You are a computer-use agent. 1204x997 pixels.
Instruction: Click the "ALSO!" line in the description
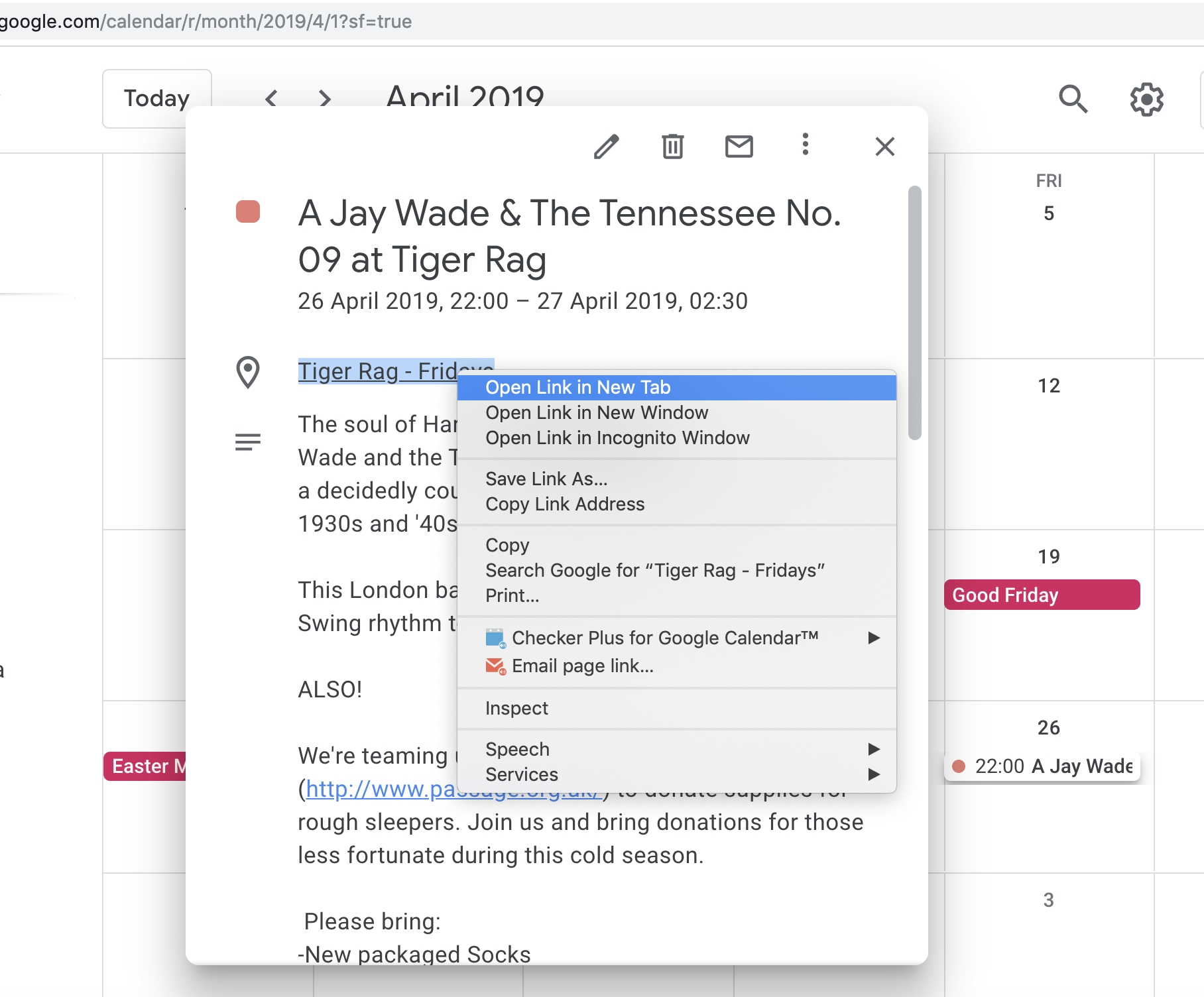tap(330, 689)
